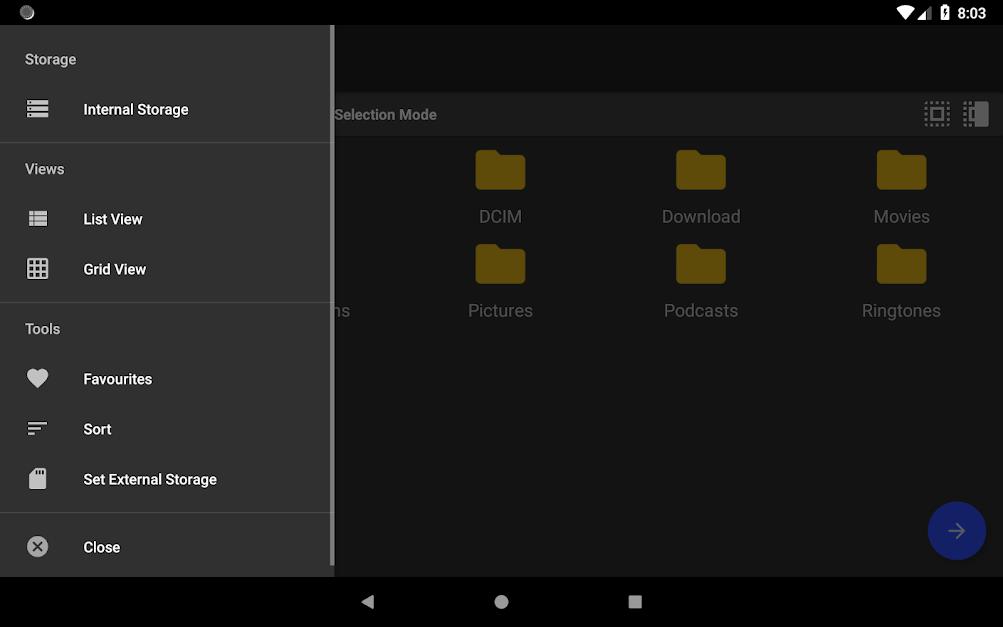Open Favourites from the Tools section
1003x627 pixels.
(165, 379)
